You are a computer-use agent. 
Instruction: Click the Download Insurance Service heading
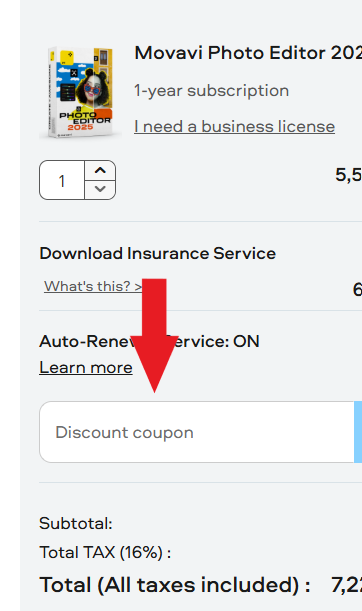point(157,253)
